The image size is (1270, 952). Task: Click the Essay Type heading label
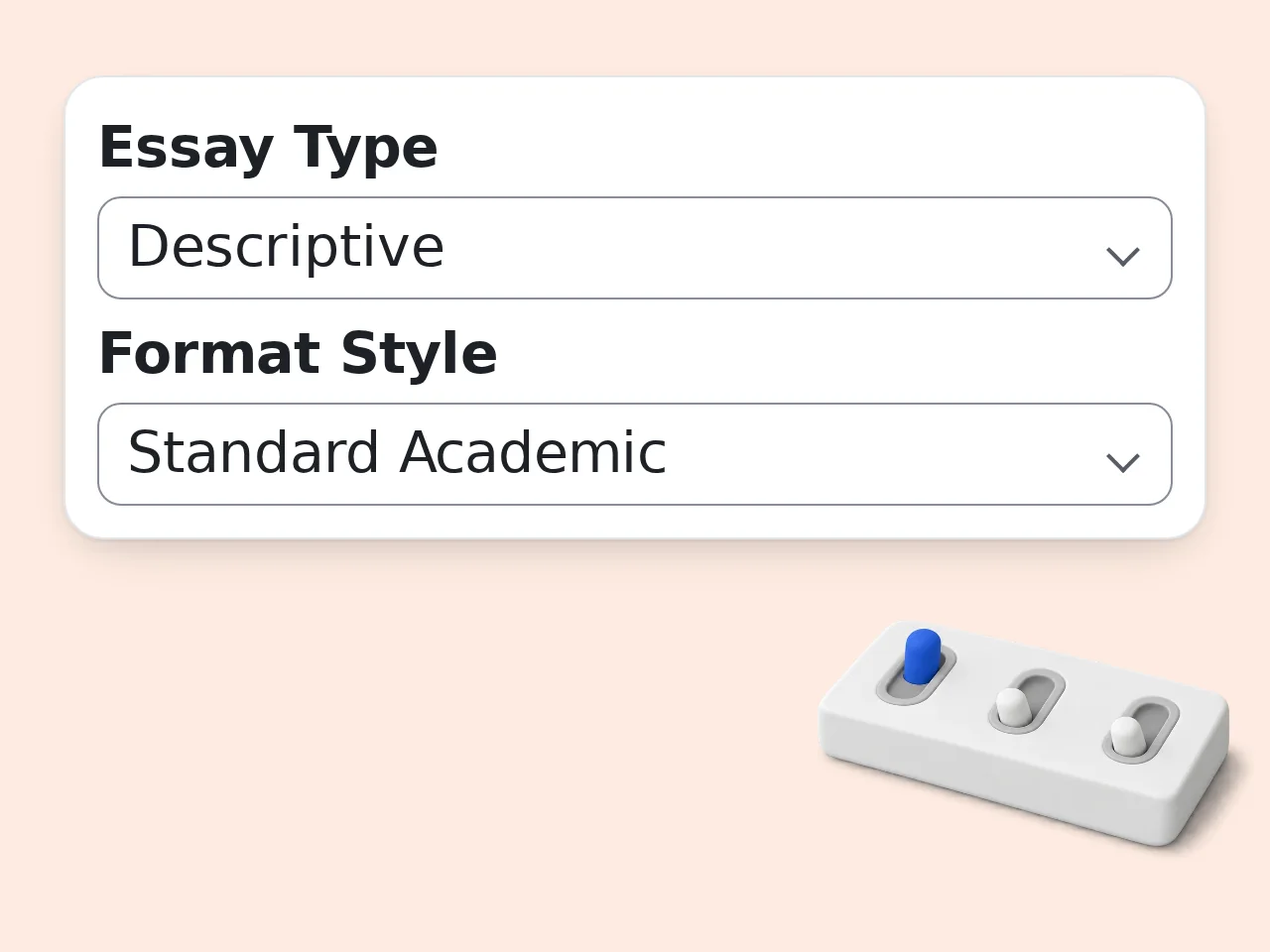coord(268,149)
